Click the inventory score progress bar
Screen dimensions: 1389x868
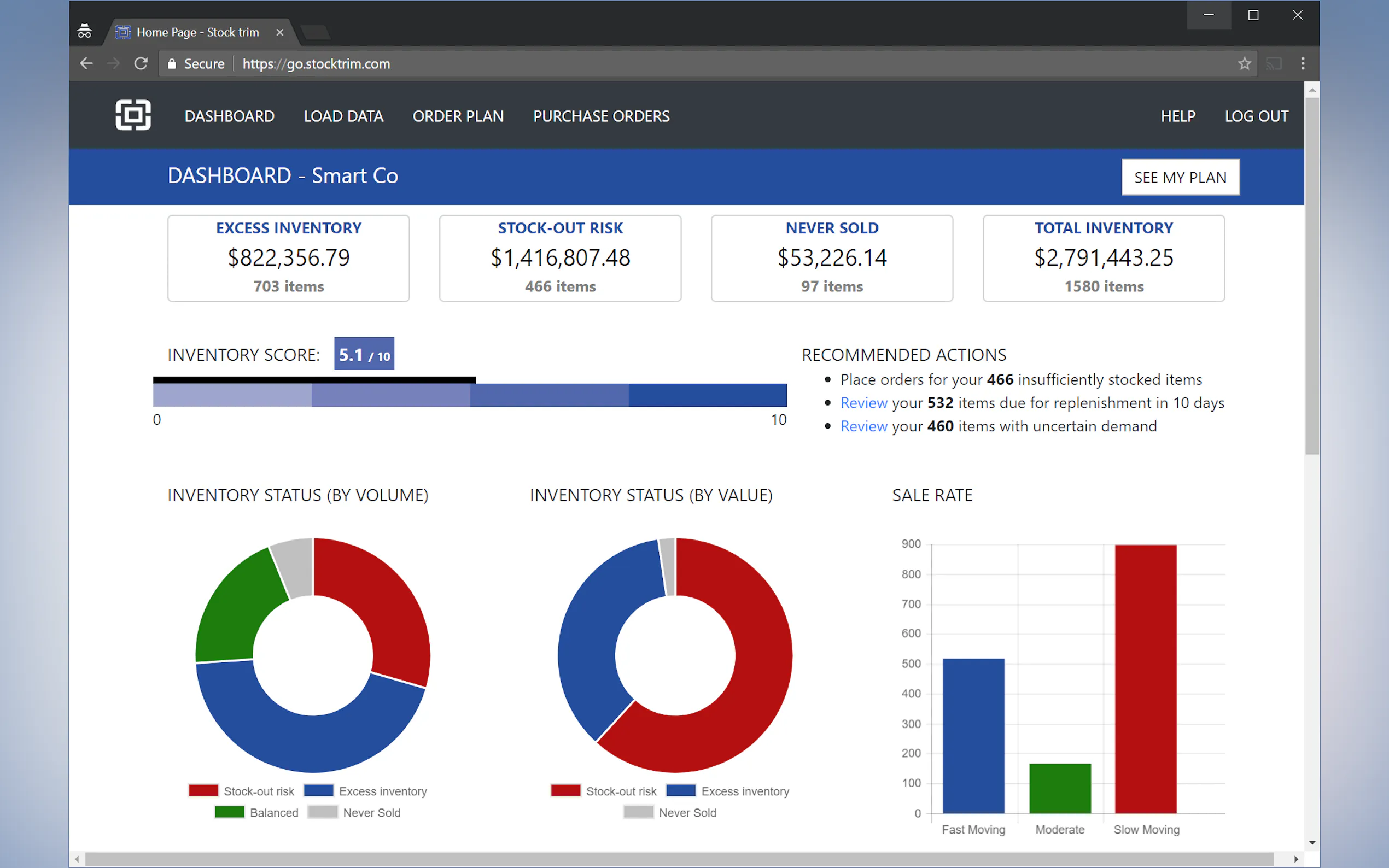[x=469, y=395]
